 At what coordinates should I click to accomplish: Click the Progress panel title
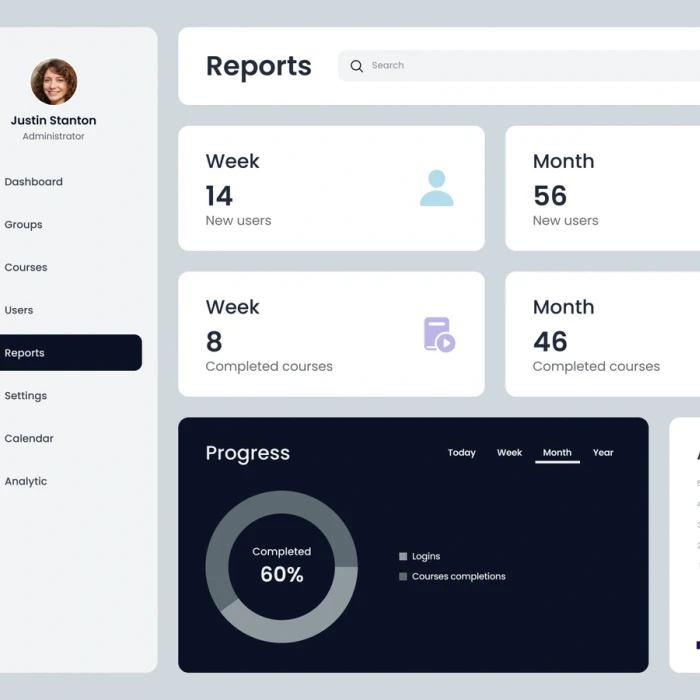[248, 454]
